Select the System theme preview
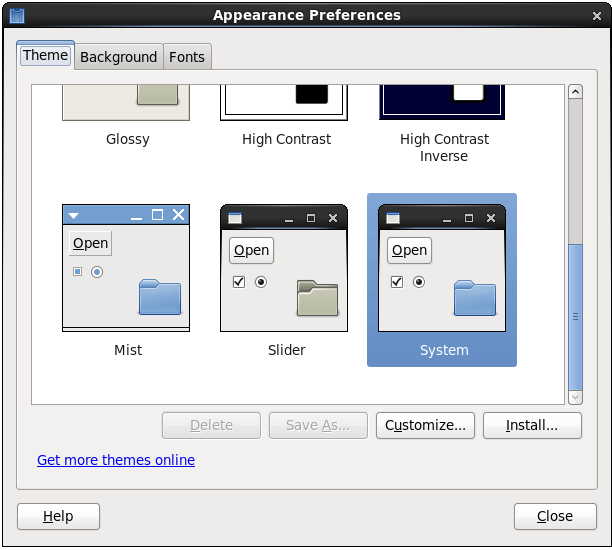This screenshot has width=612, height=550. tap(442, 268)
